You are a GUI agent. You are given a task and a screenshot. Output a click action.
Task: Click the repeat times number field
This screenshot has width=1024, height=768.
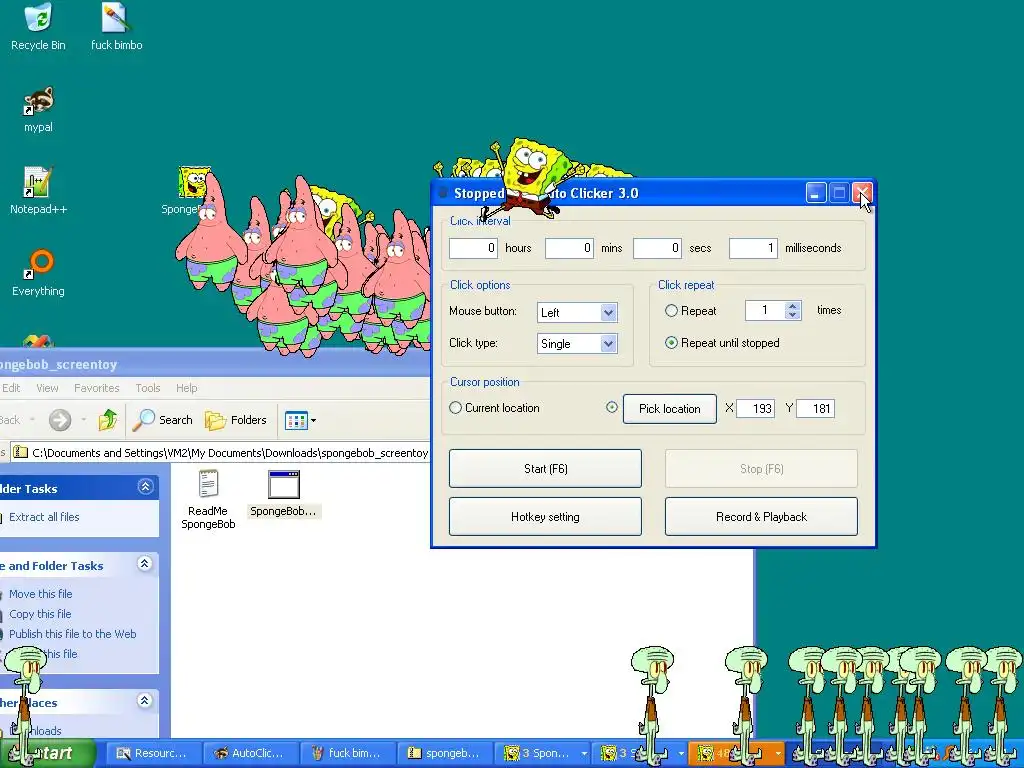click(x=765, y=310)
